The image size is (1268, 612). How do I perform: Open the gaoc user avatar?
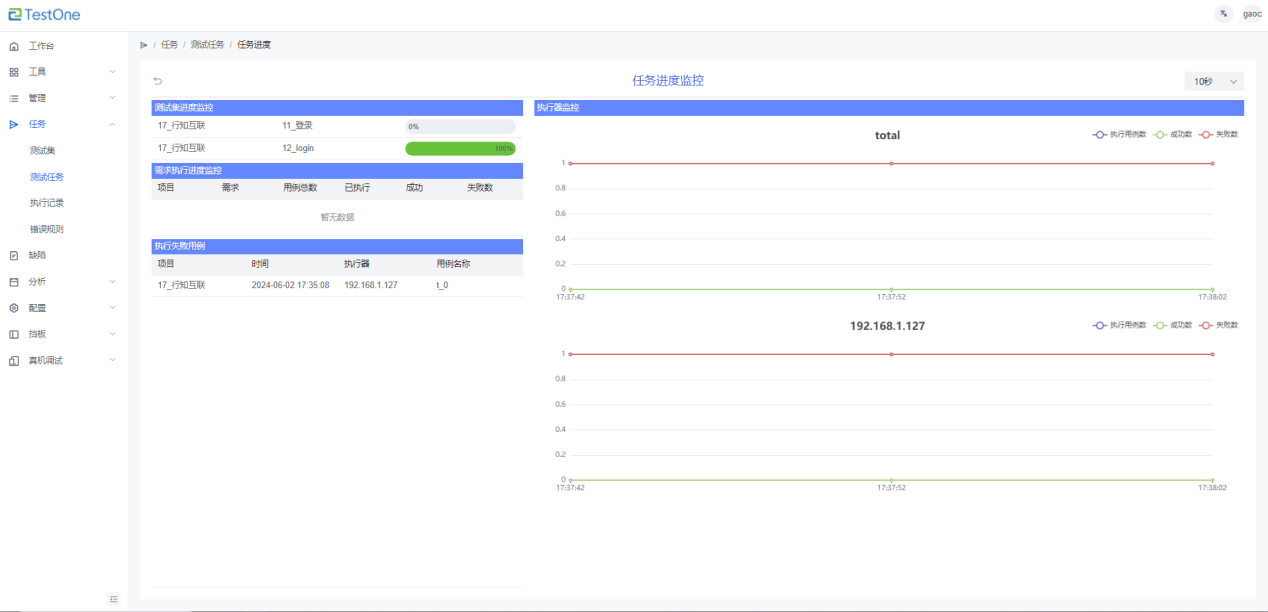pos(1252,14)
